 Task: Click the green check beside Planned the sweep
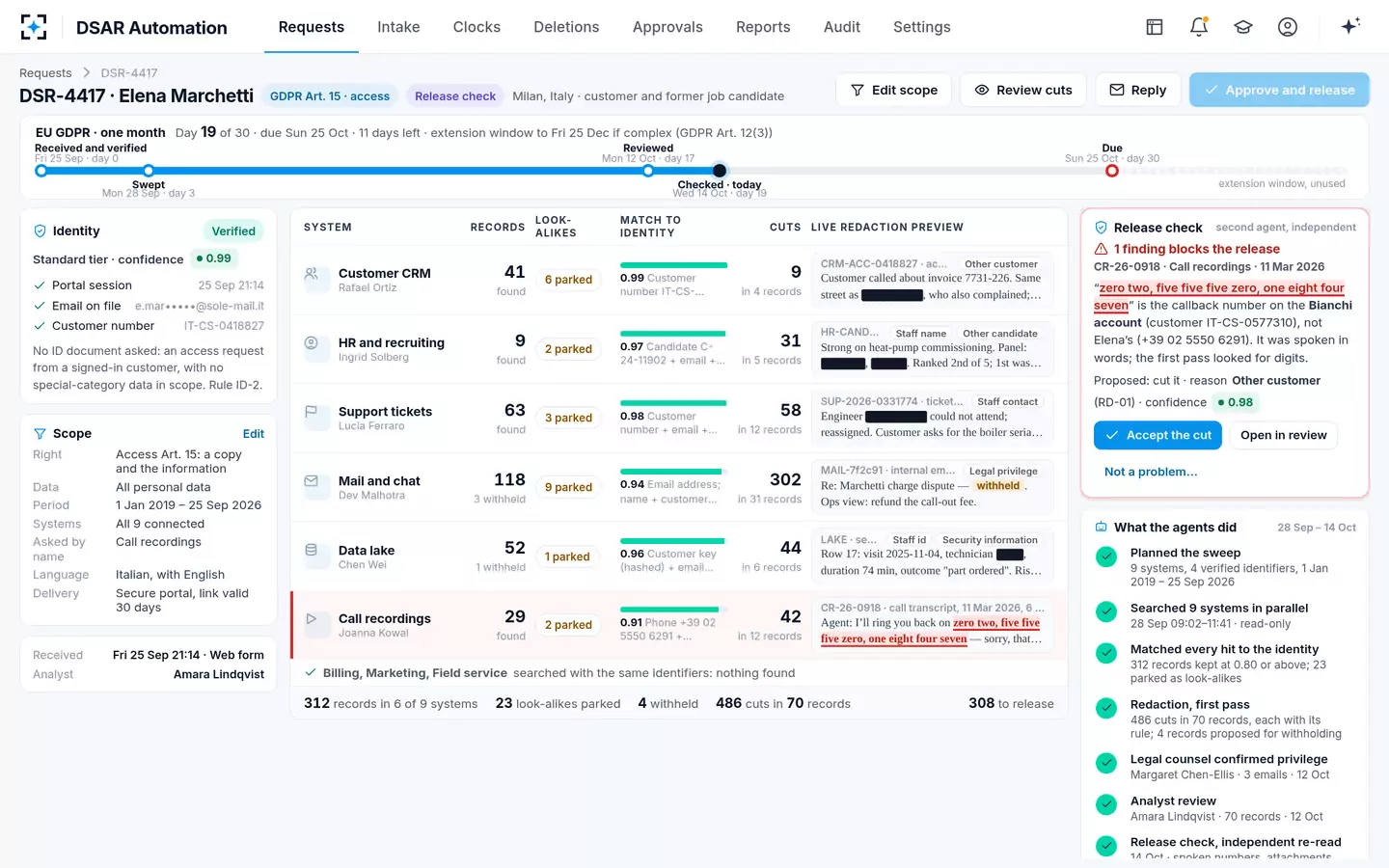tap(1106, 556)
